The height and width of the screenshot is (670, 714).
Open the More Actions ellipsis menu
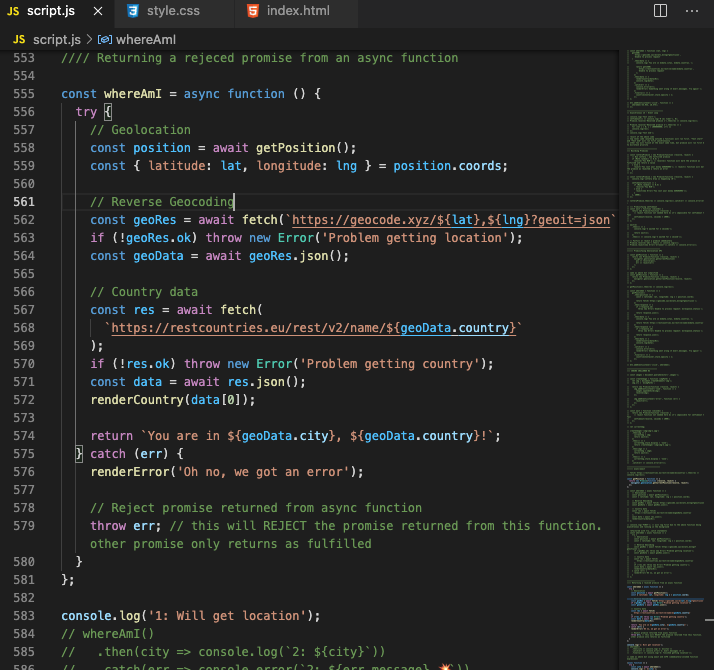pos(692,11)
